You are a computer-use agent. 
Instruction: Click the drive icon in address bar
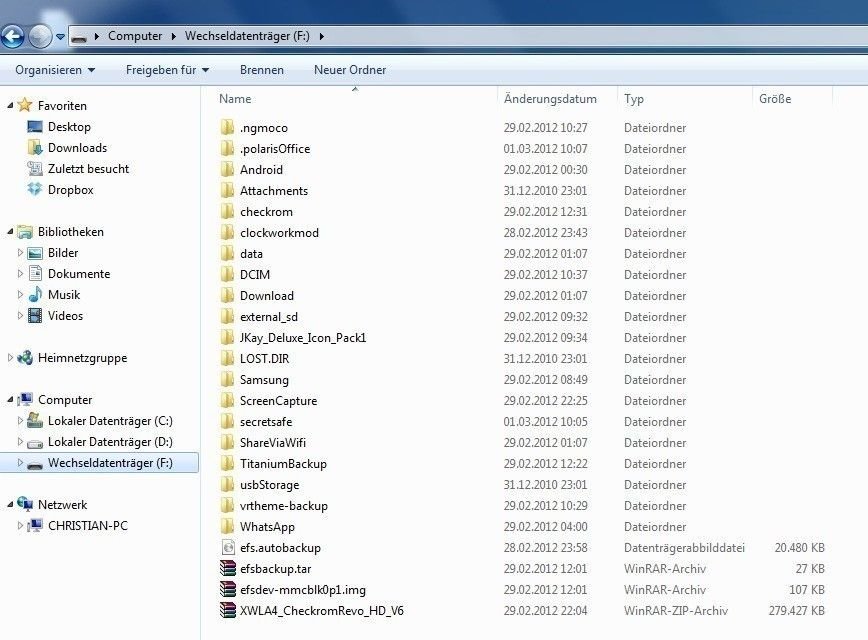[x=79, y=37]
